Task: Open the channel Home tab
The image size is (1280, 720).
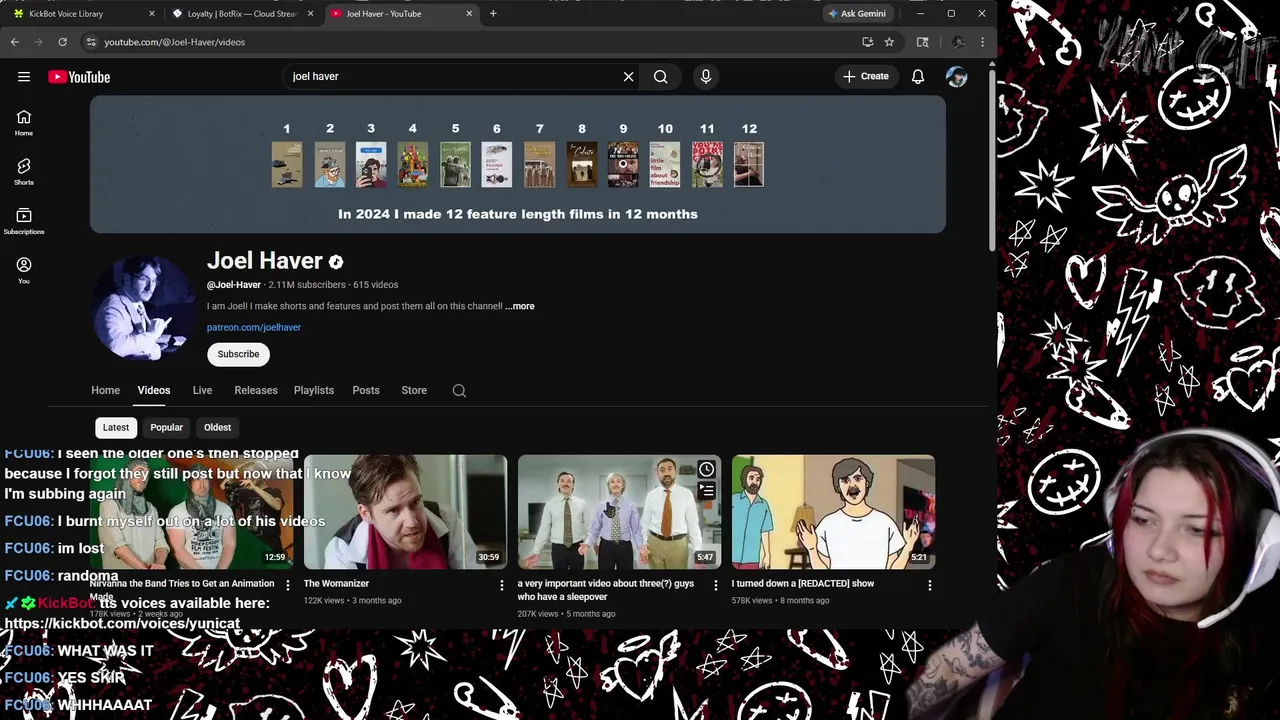Action: click(x=105, y=390)
